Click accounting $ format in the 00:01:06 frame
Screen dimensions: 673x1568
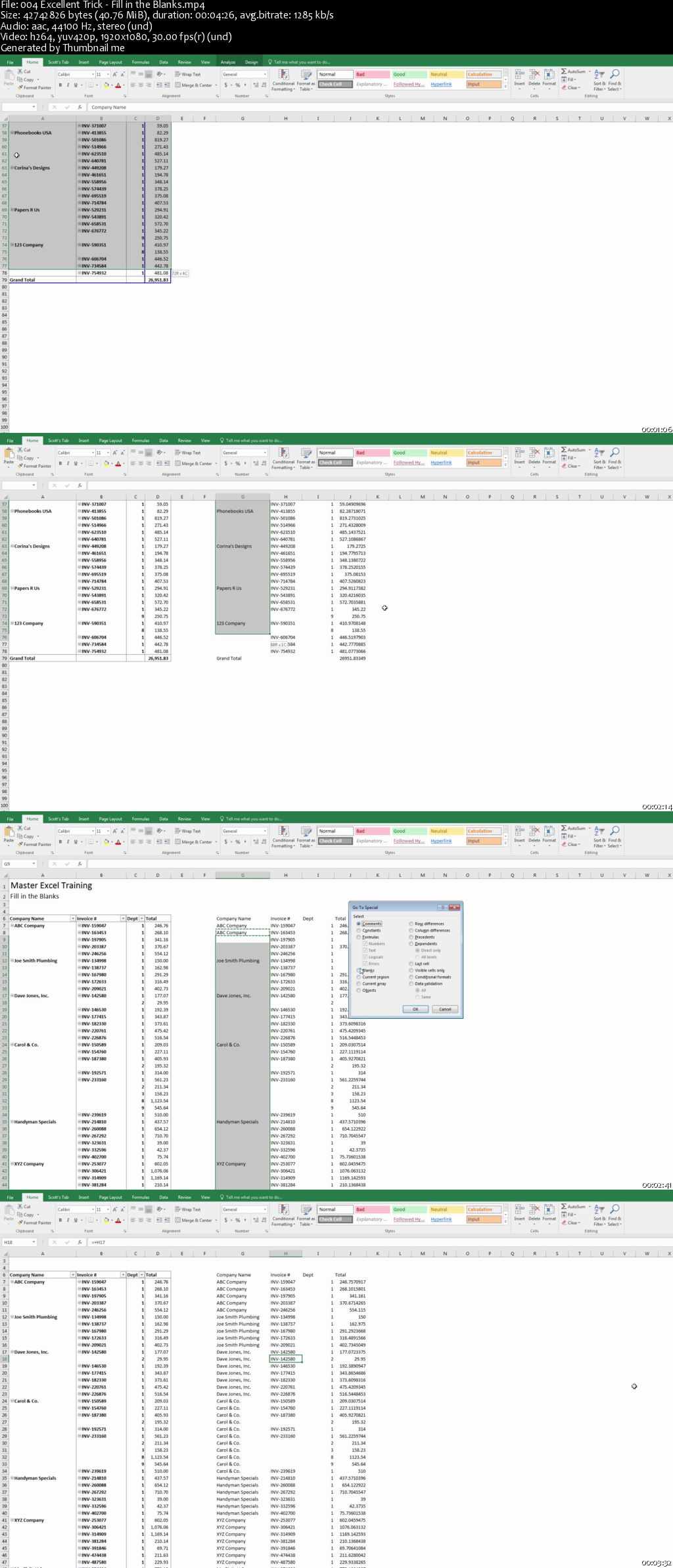(226, 85)
